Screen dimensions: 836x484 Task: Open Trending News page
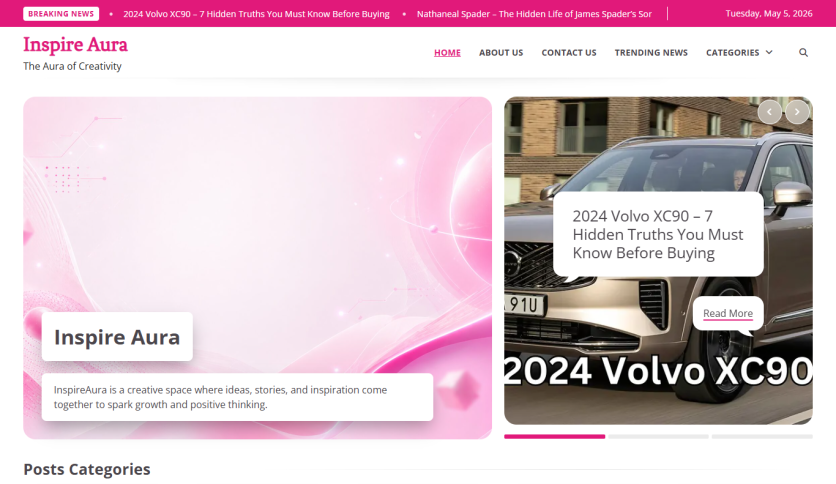pyautogui.click(x=651, y=53)
